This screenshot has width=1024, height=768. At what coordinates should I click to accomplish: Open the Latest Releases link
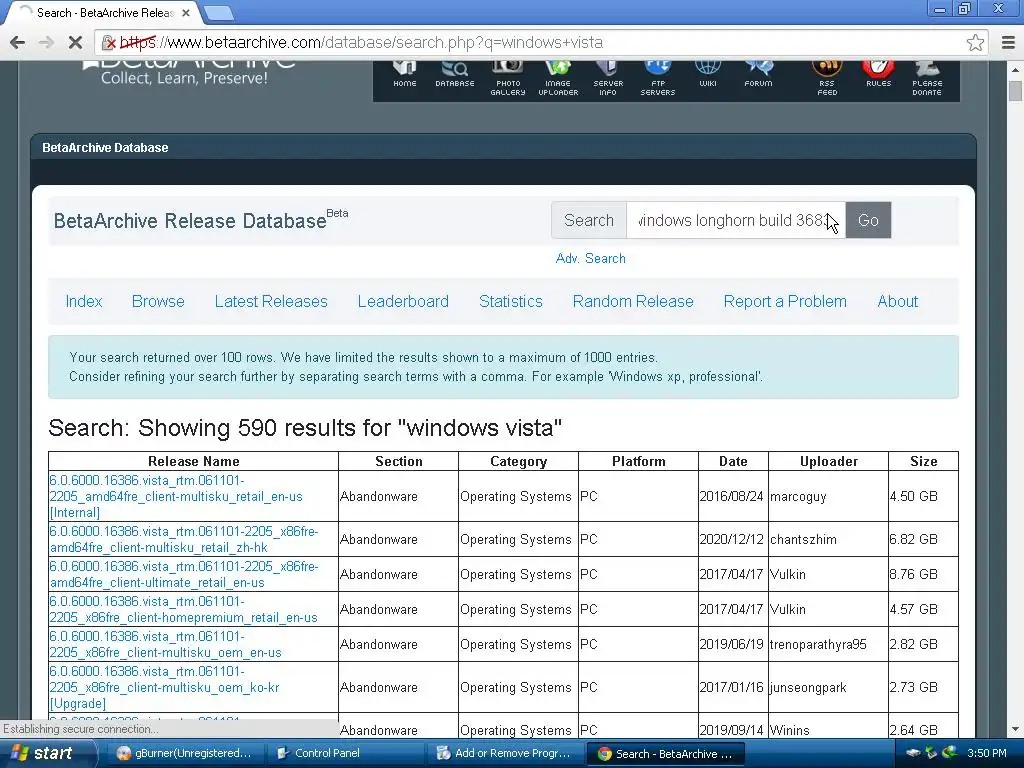coord(271,301)
